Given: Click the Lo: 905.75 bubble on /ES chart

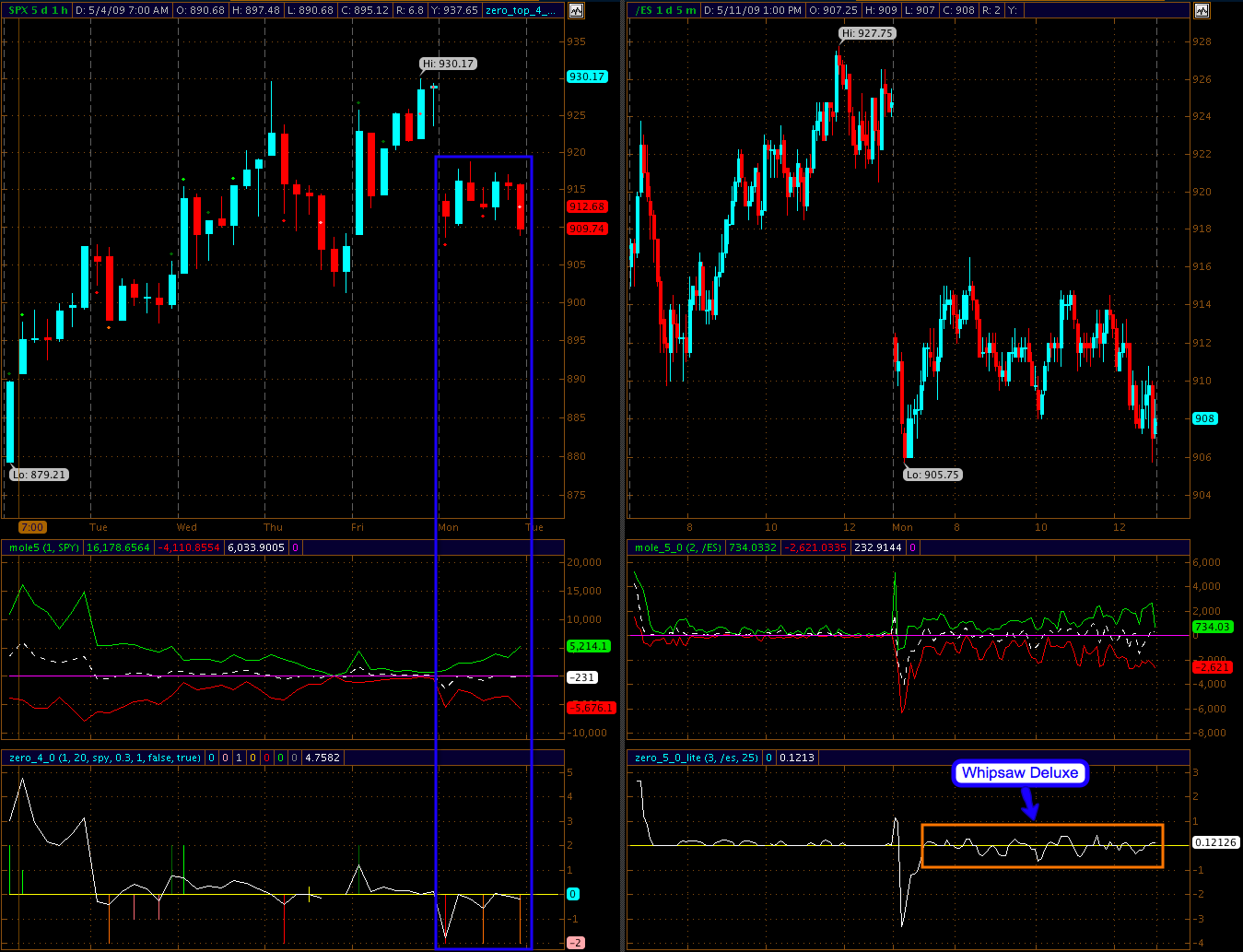Looking at the screenshot, I should pos(932,475).
